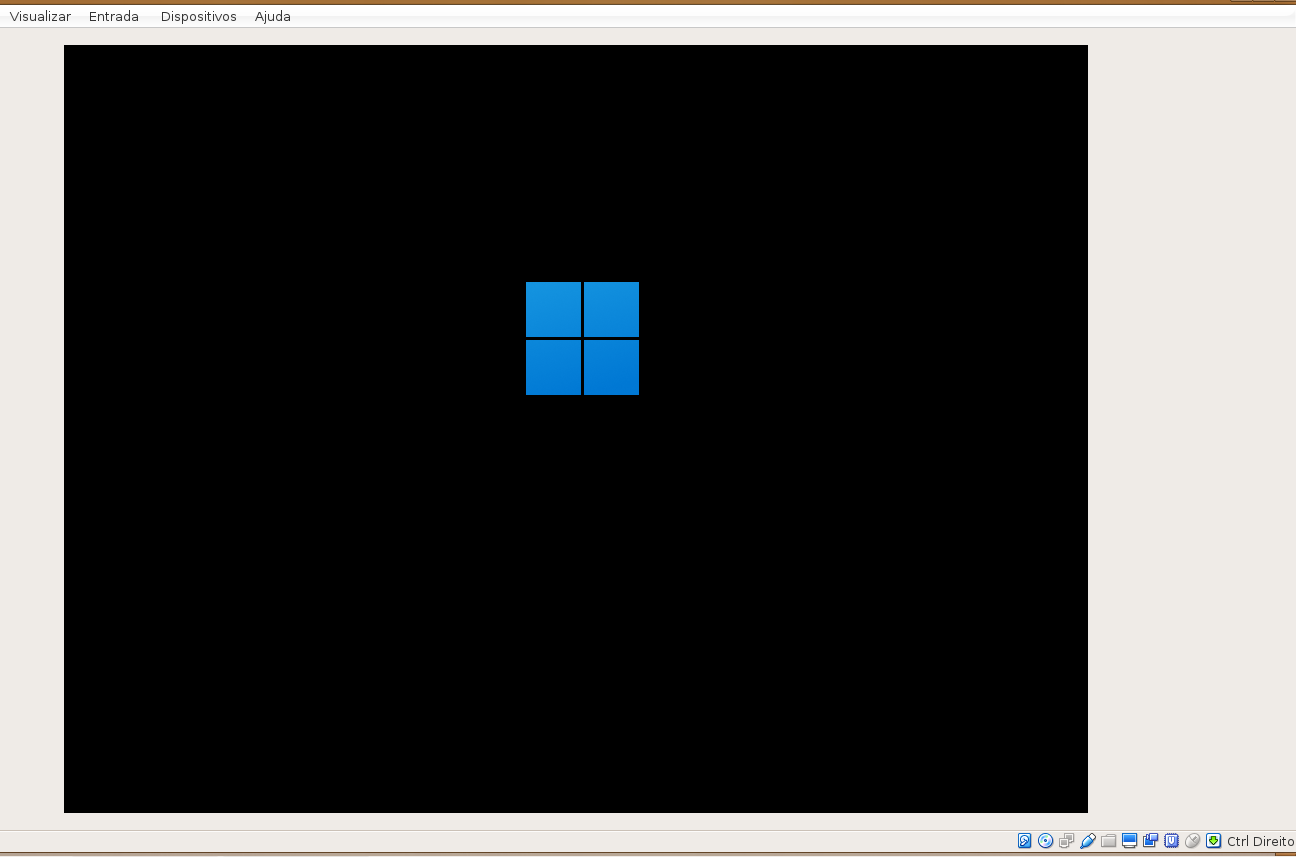Open the Entrada menu

tap(114, 17)
